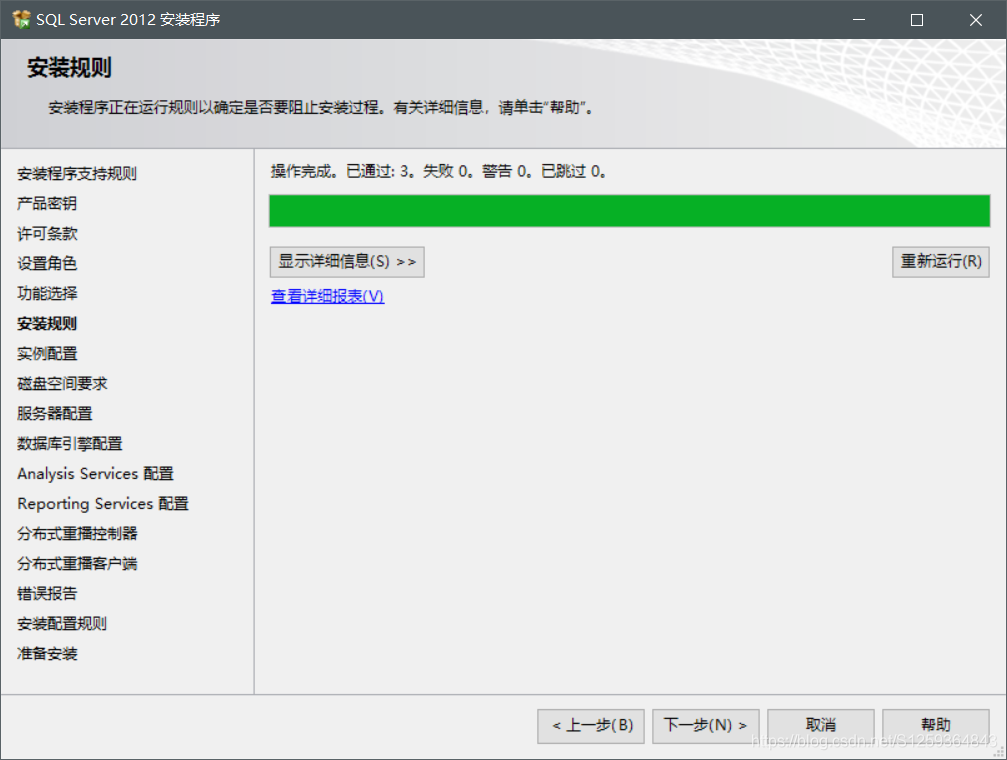The image size is (1007, 760).
Task: Select 错误报告 step in sidebar
Action: click(47, 594)
